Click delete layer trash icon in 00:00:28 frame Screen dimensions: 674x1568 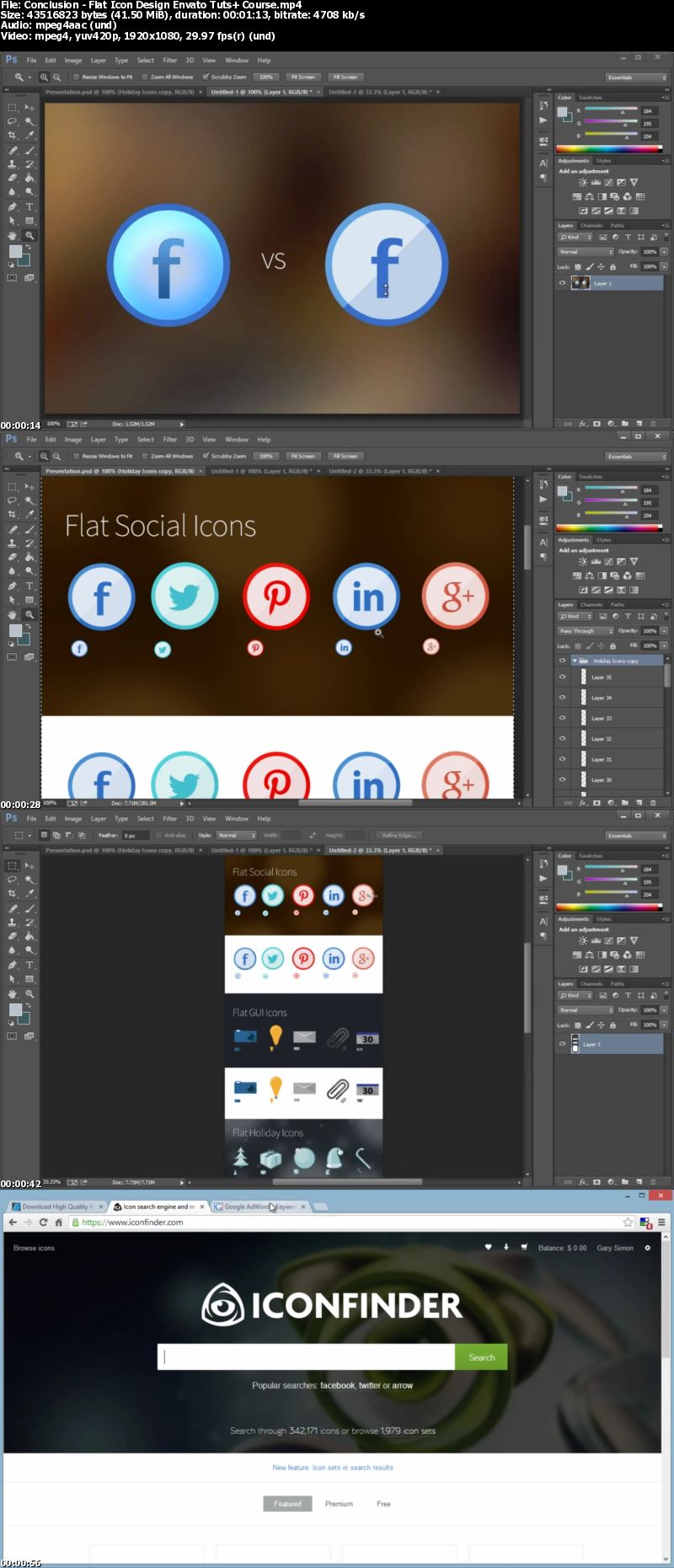click(653, 803)
